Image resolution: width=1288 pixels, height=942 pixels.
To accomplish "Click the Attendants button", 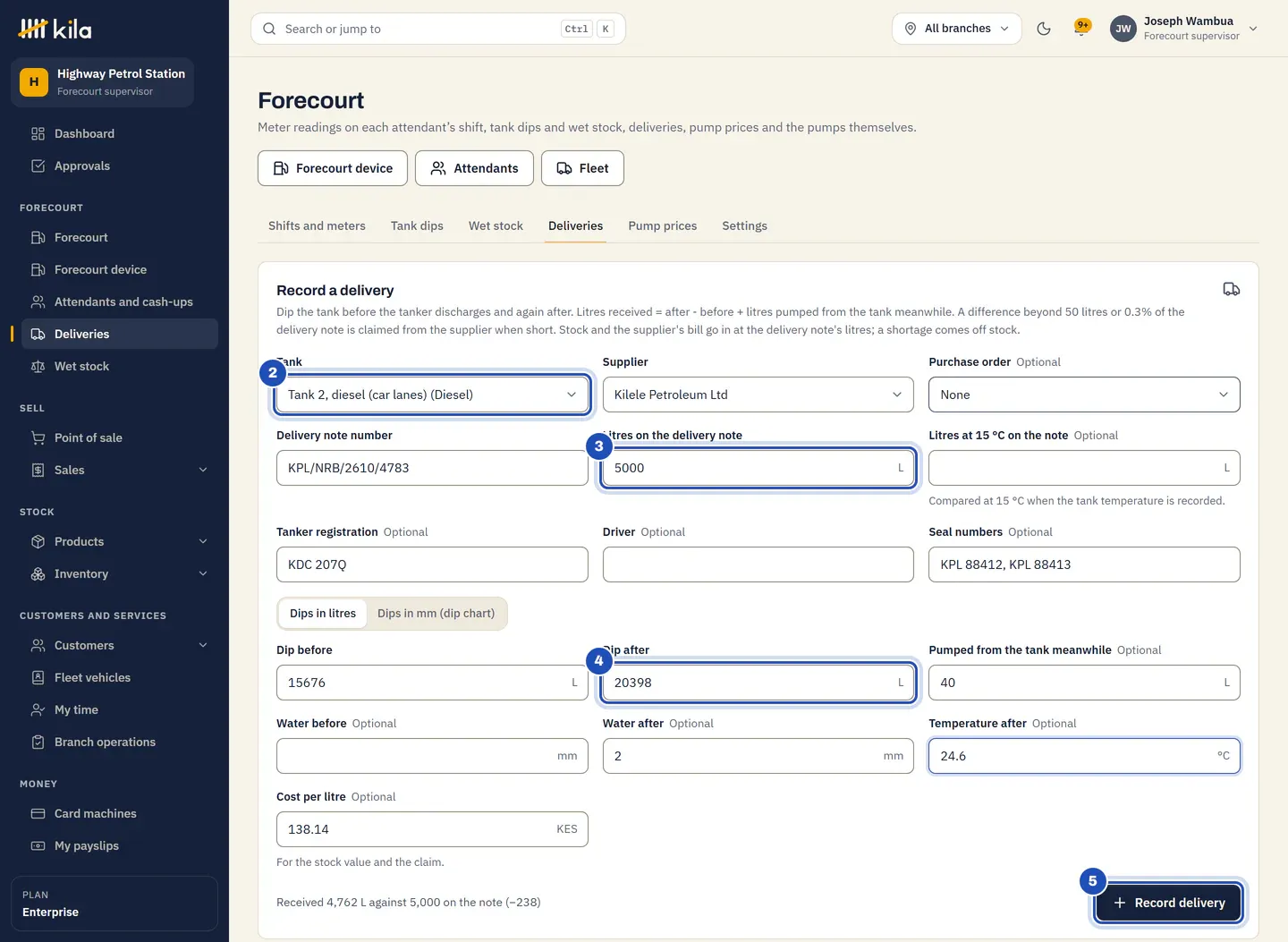I will (474, 168).
